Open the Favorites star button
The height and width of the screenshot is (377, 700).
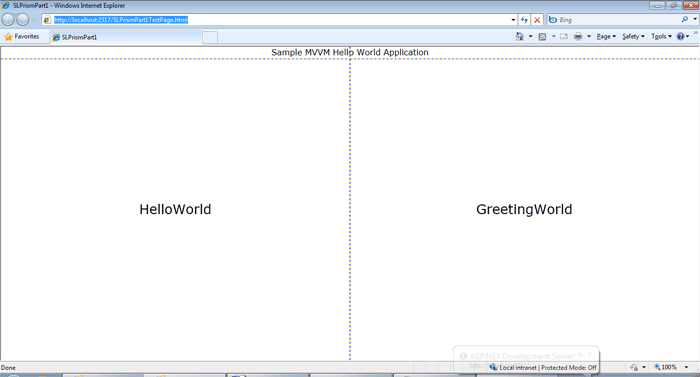(22, 37)
